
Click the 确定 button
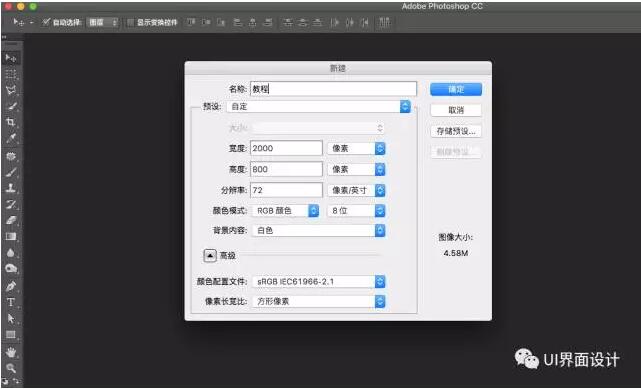[456, 89]
